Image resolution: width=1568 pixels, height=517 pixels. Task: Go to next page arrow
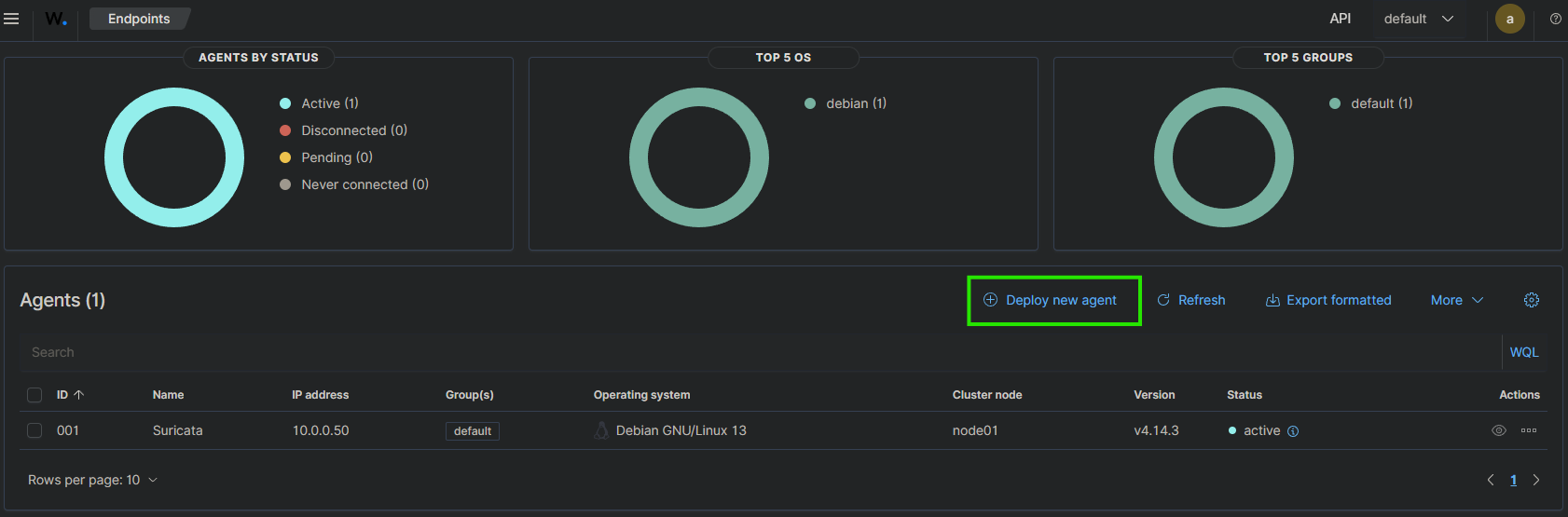[1536, 480]
